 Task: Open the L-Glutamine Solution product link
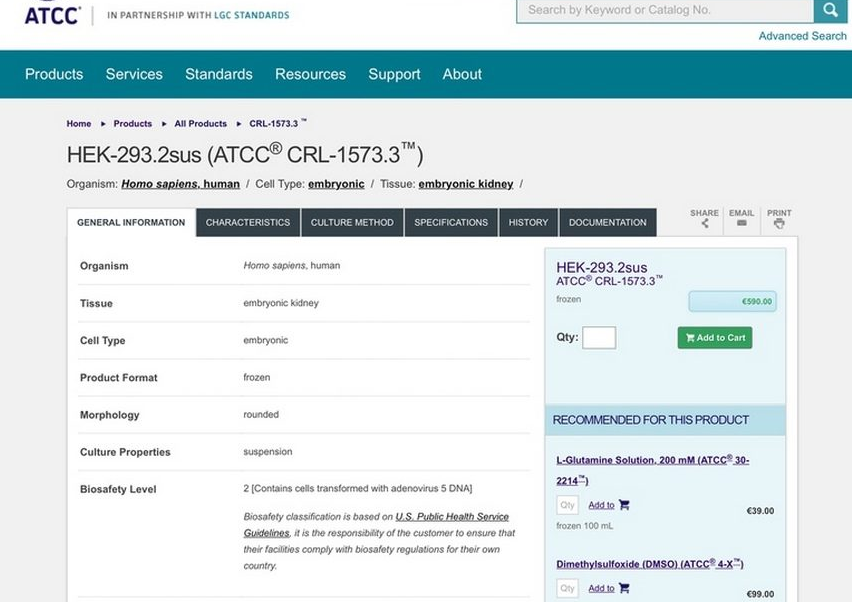click(653, 470)
